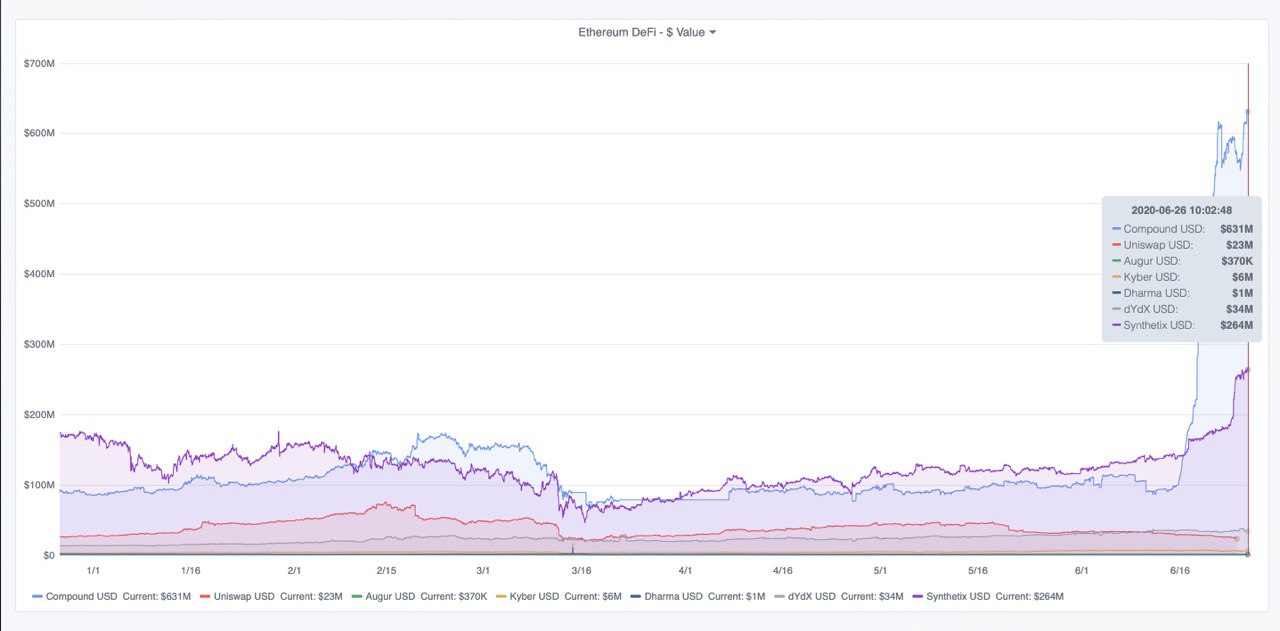
Task: Click the $400M y-axis label
Action: point(39,274)
